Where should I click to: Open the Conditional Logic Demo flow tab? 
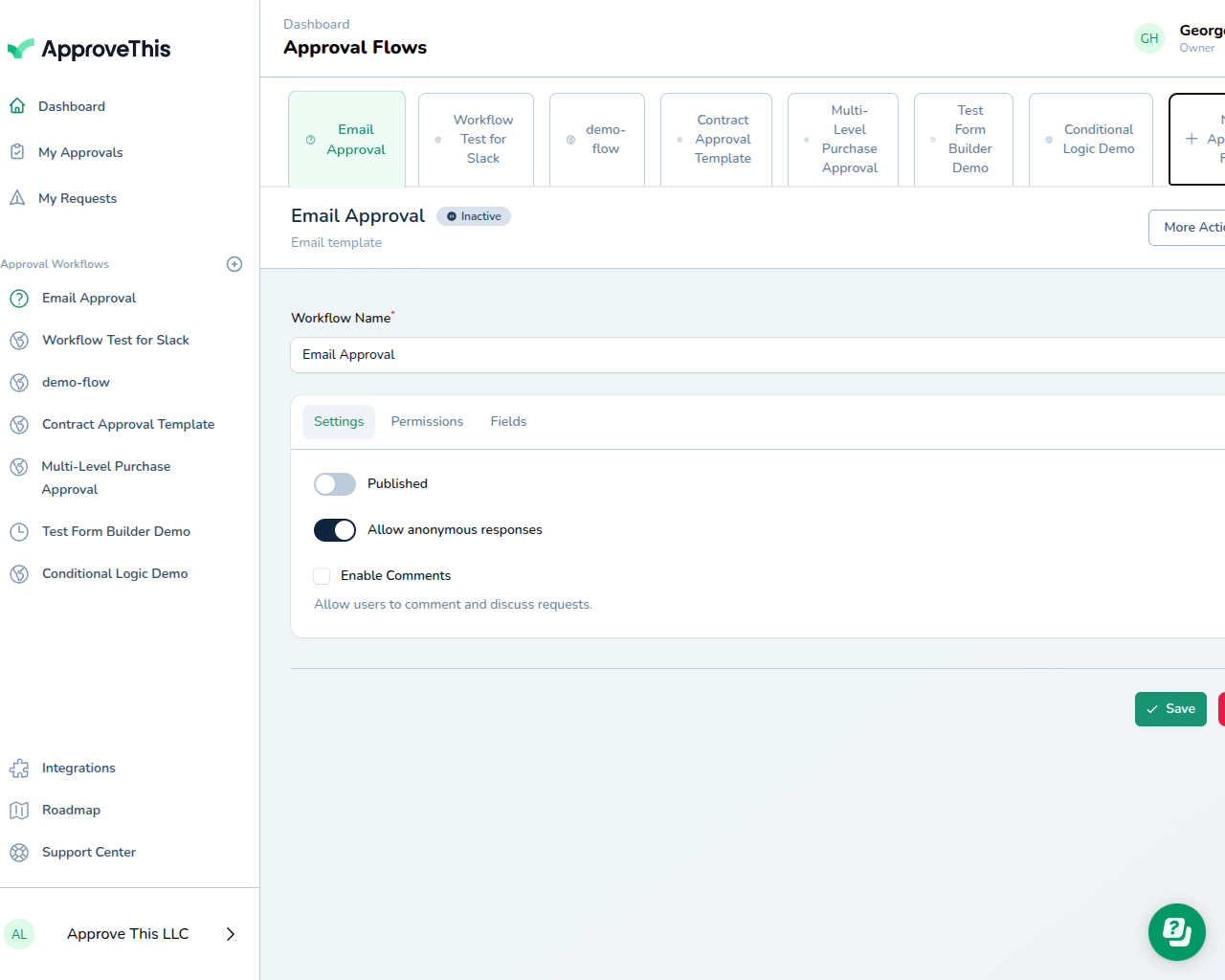click(1091, 140)
